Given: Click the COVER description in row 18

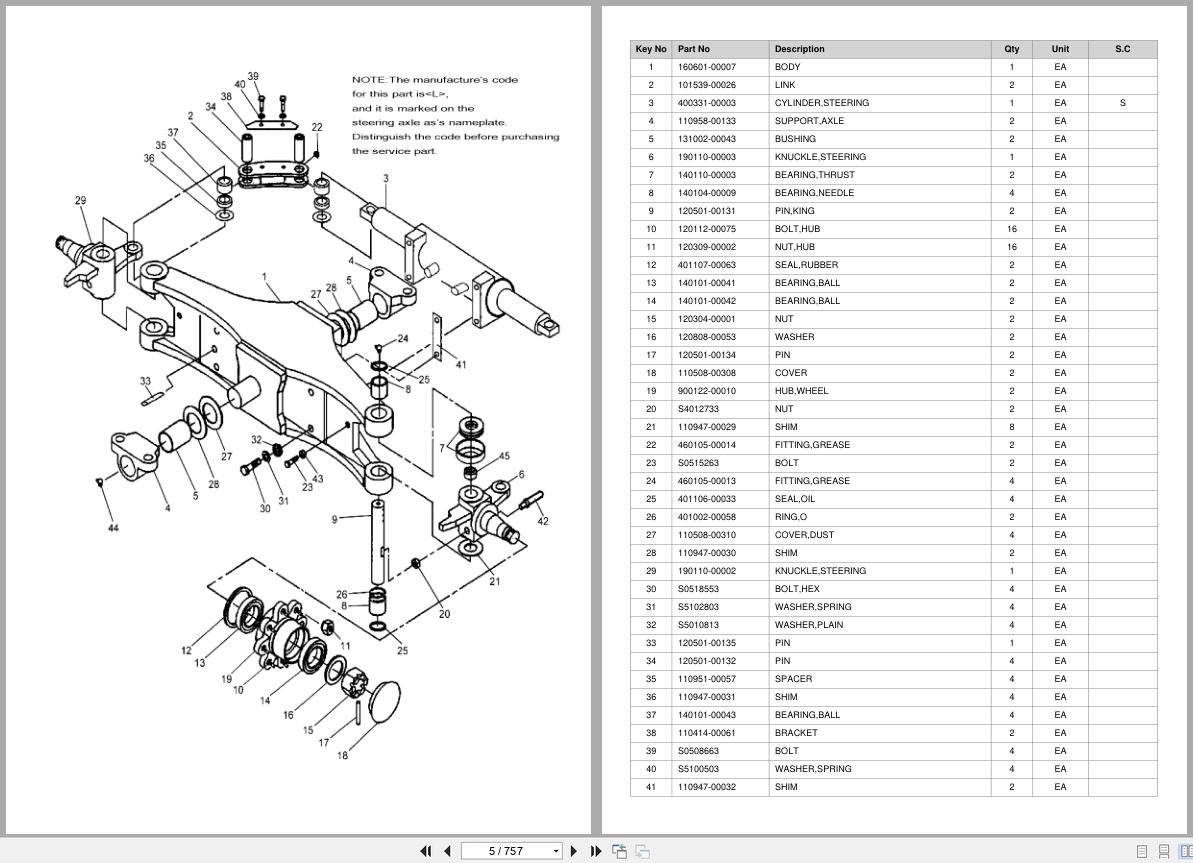Looking at the screenshot, I should 791,373.
